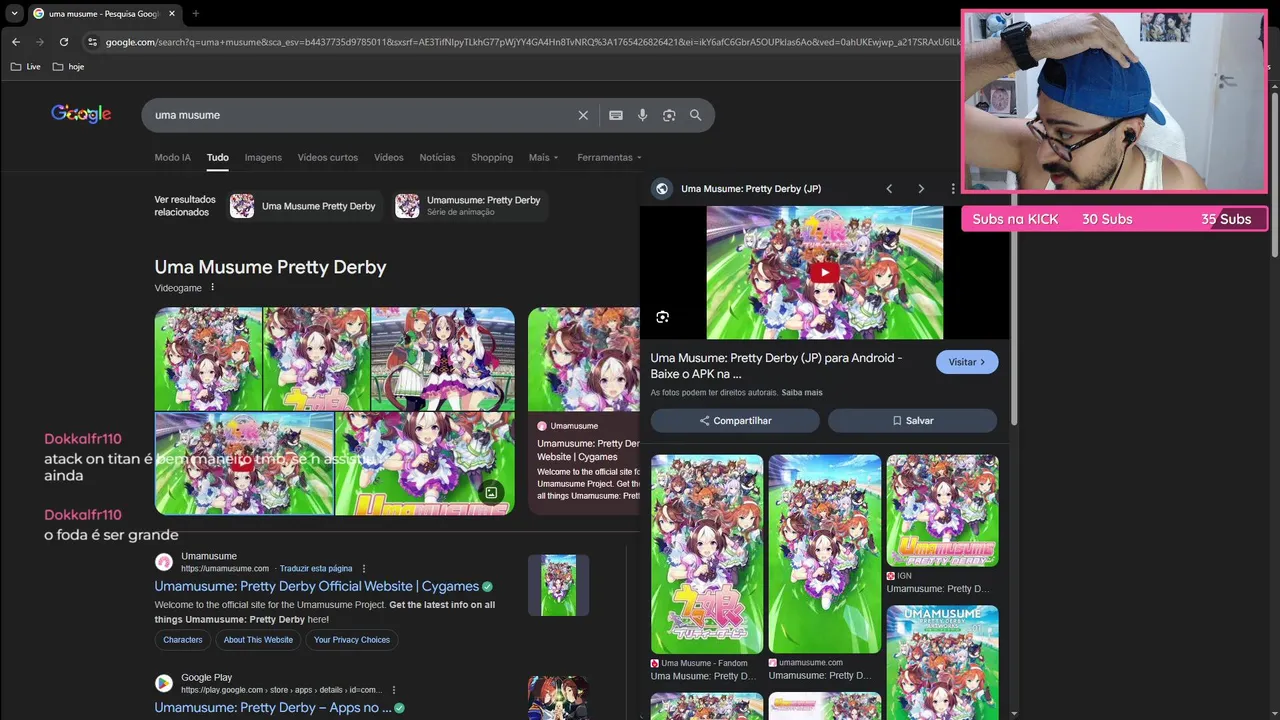This screenshot has height=720, width=1280.
Task: Click Traduzir esta página link
Action: [x=316, y=569]
